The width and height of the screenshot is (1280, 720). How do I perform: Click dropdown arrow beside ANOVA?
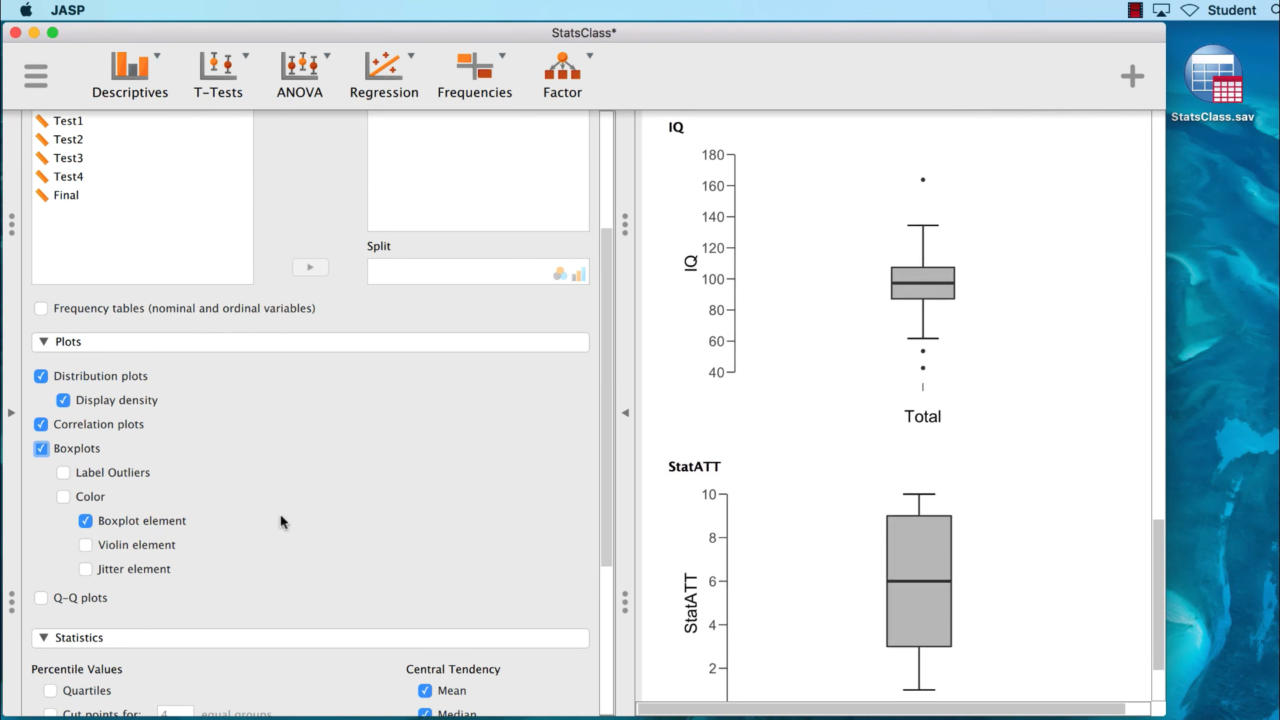click(x=327, y=56)
